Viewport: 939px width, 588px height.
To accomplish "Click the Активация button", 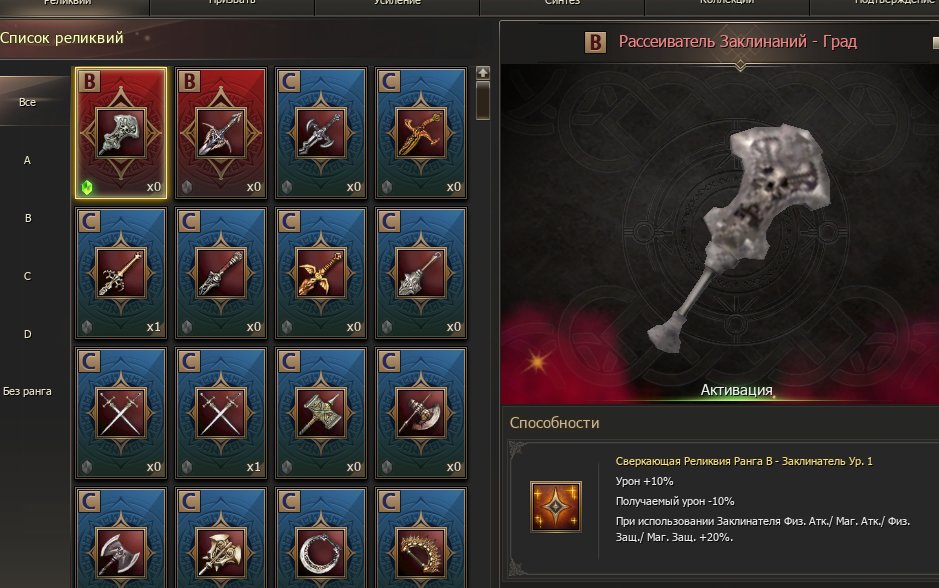I will coord(737,390).
